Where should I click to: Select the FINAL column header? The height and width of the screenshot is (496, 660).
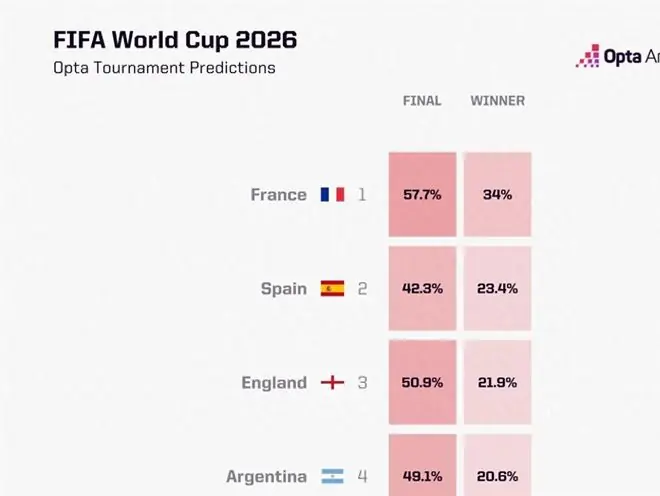[x=422, y=101]
